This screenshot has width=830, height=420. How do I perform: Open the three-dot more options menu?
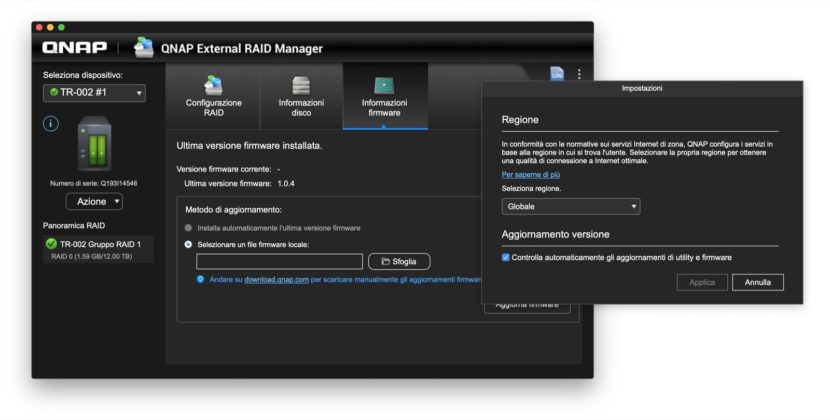[579, 74]
